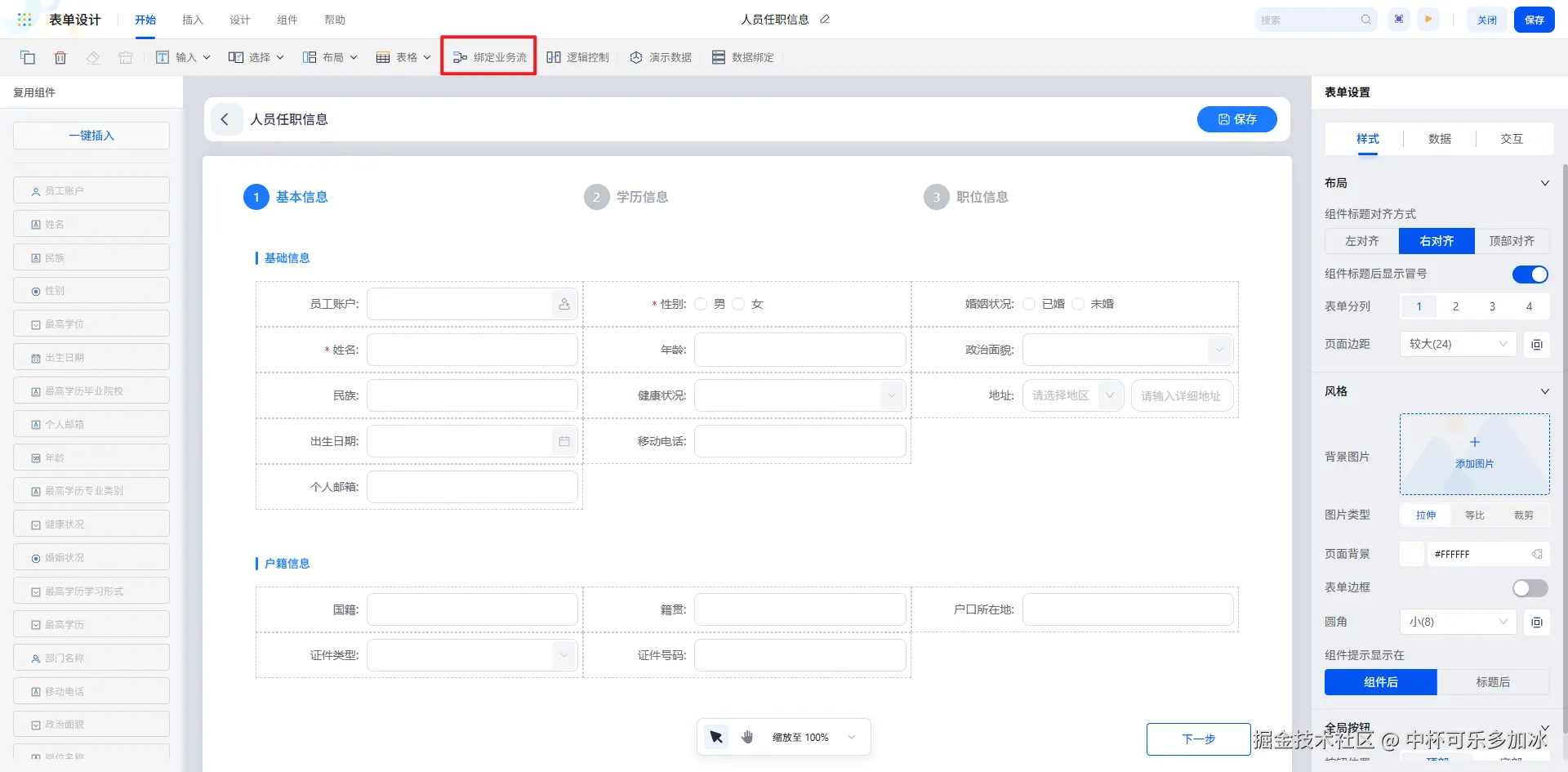Open the 页面边距 dropdown showing 较大(24)
Screen dimensions: 1568x772
point(1459,344)
